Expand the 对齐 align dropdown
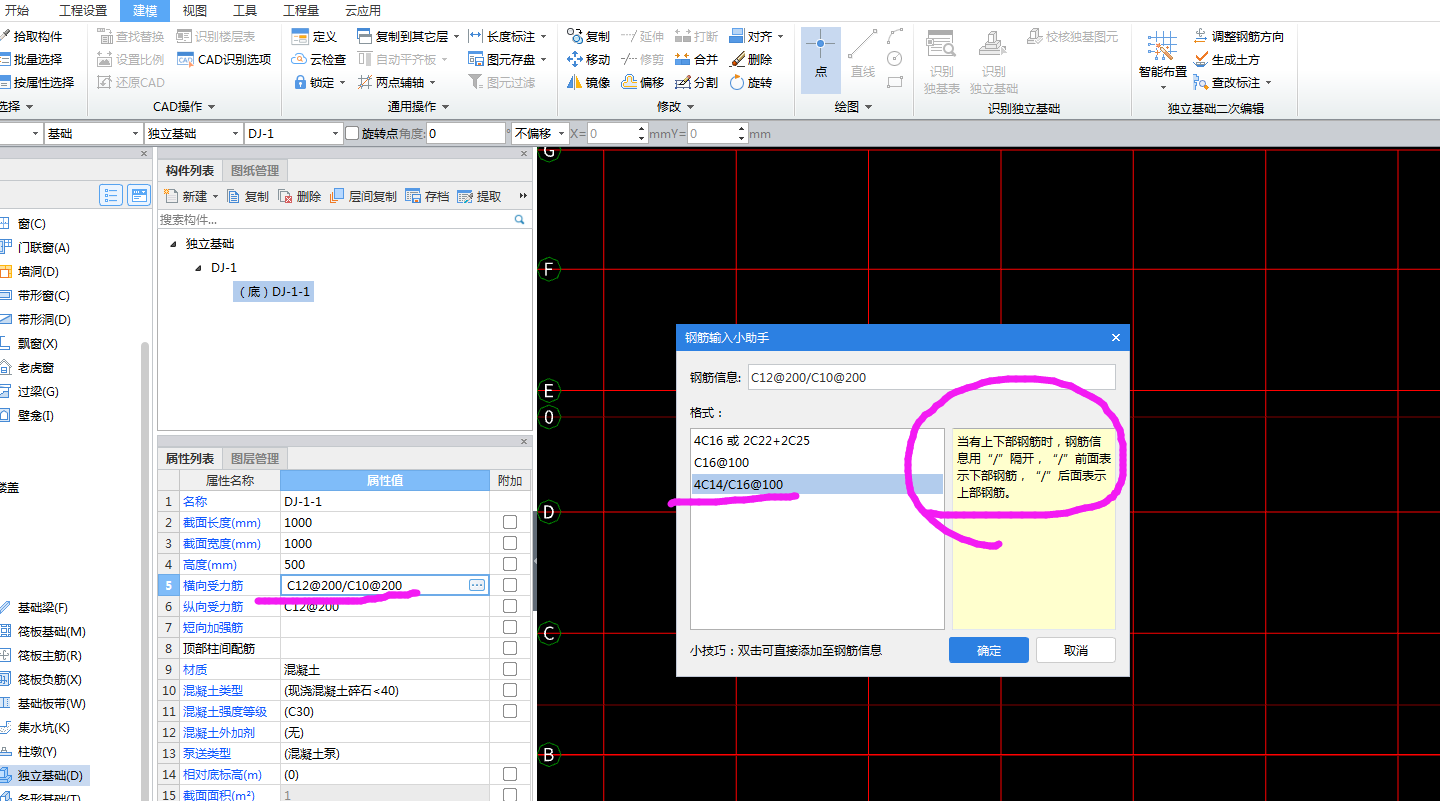Image resolution: width=1440 pixels, height=801 pixels. click(x=780, y=37)
